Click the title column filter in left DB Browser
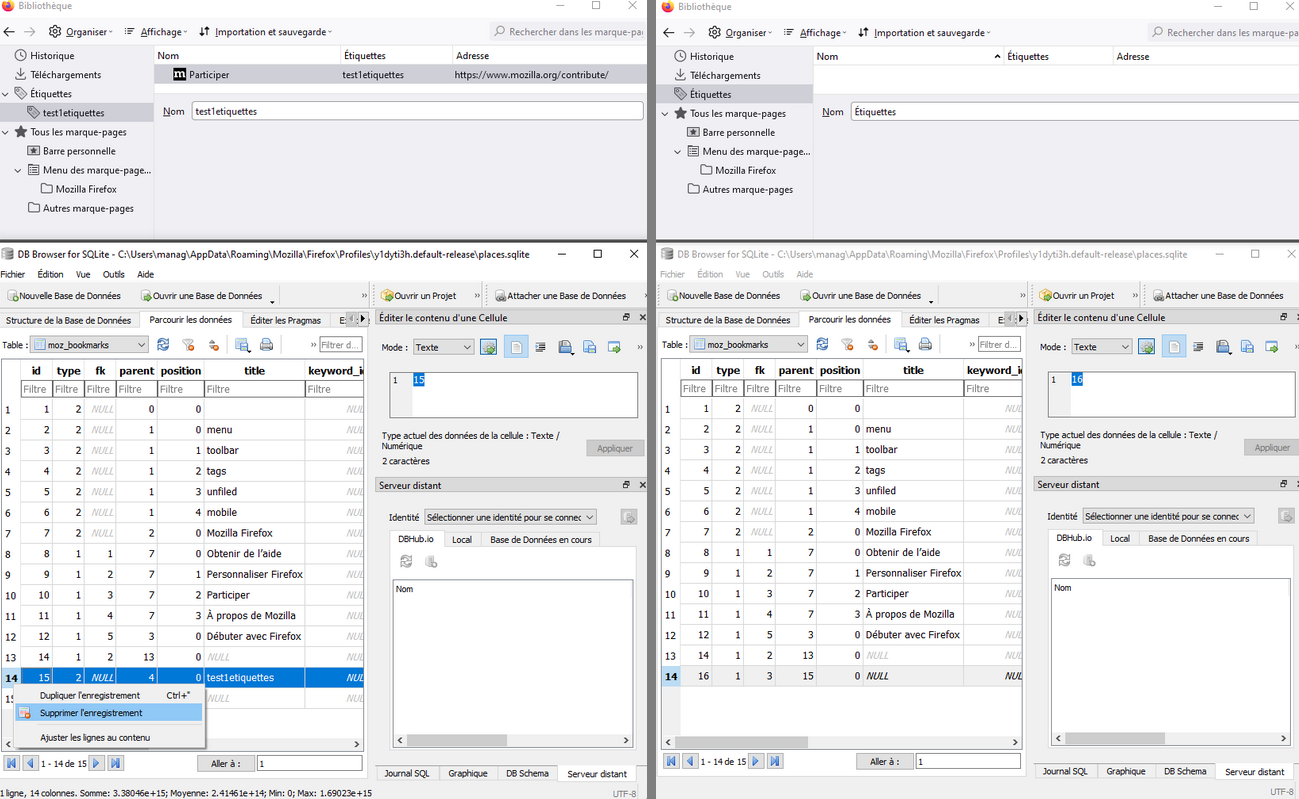Viewport: 1299px width, 799px height. point(255,389)
